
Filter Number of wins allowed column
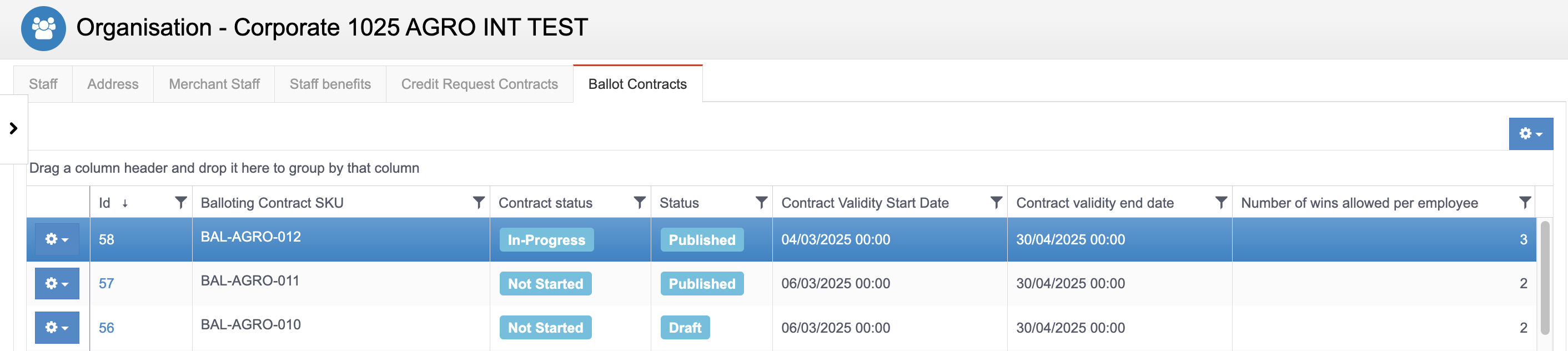pyautogui.click(x=1524, y=202)
